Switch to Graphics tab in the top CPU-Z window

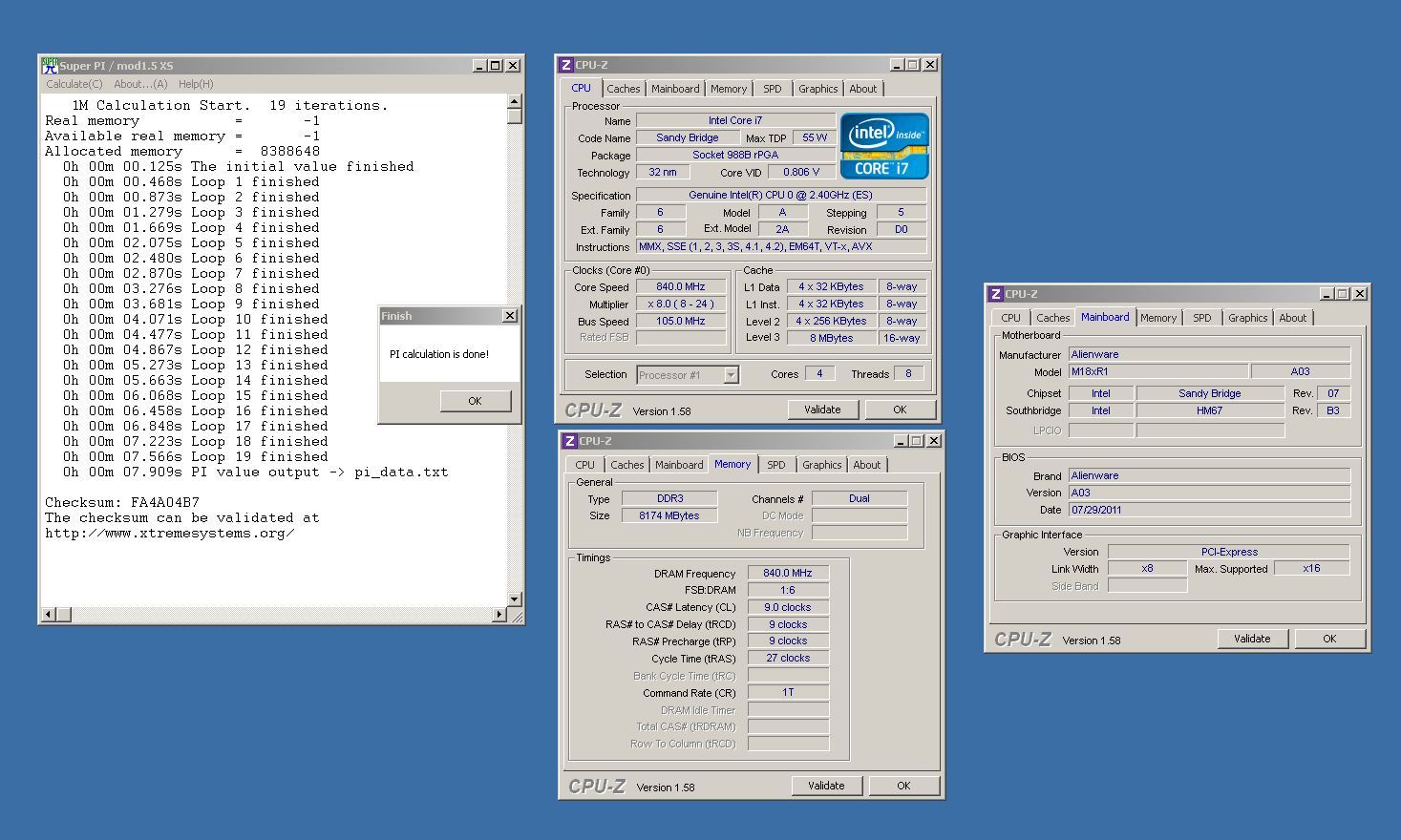coord(818,89)
